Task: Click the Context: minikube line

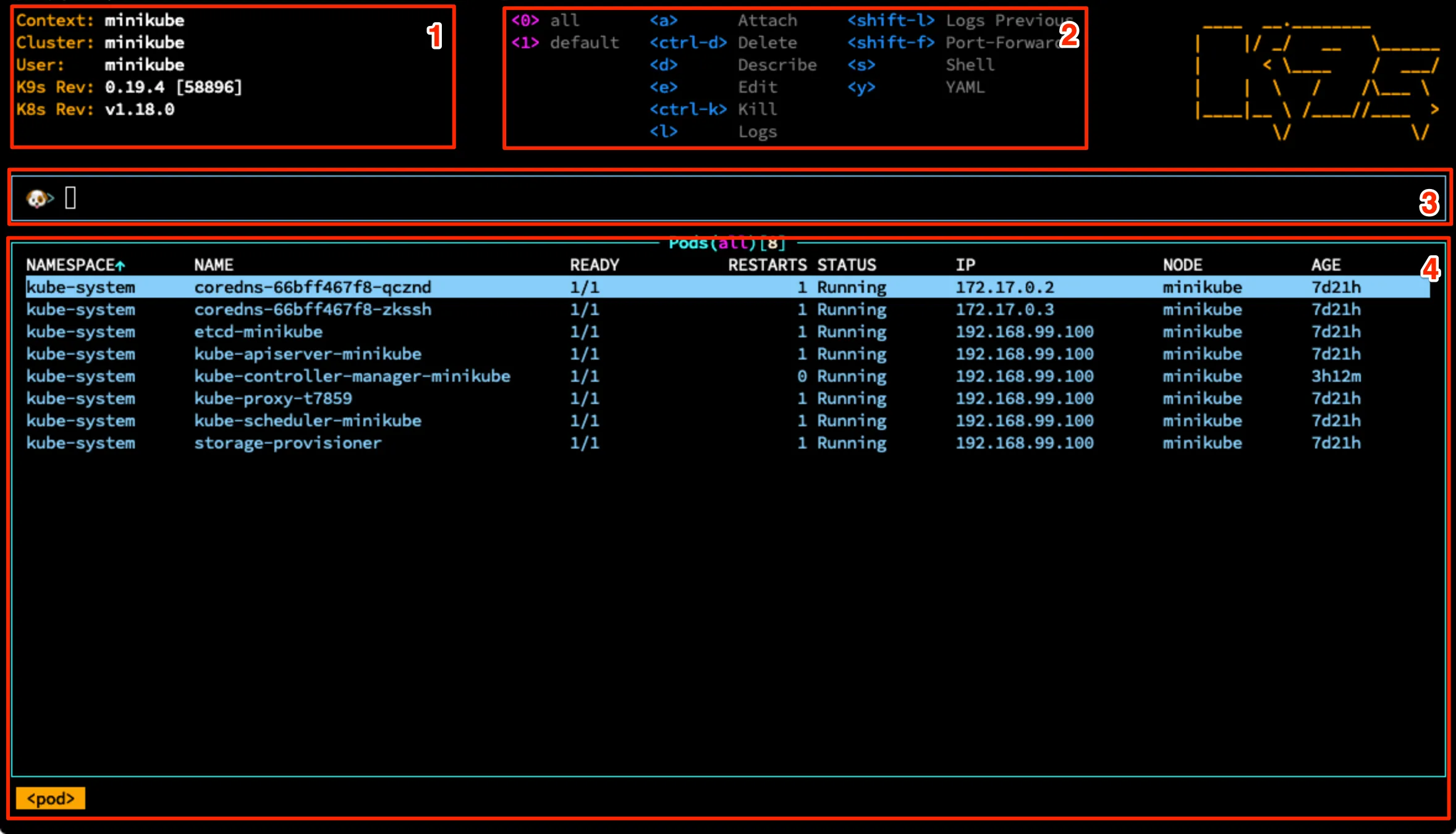Action: coord(100,20)
